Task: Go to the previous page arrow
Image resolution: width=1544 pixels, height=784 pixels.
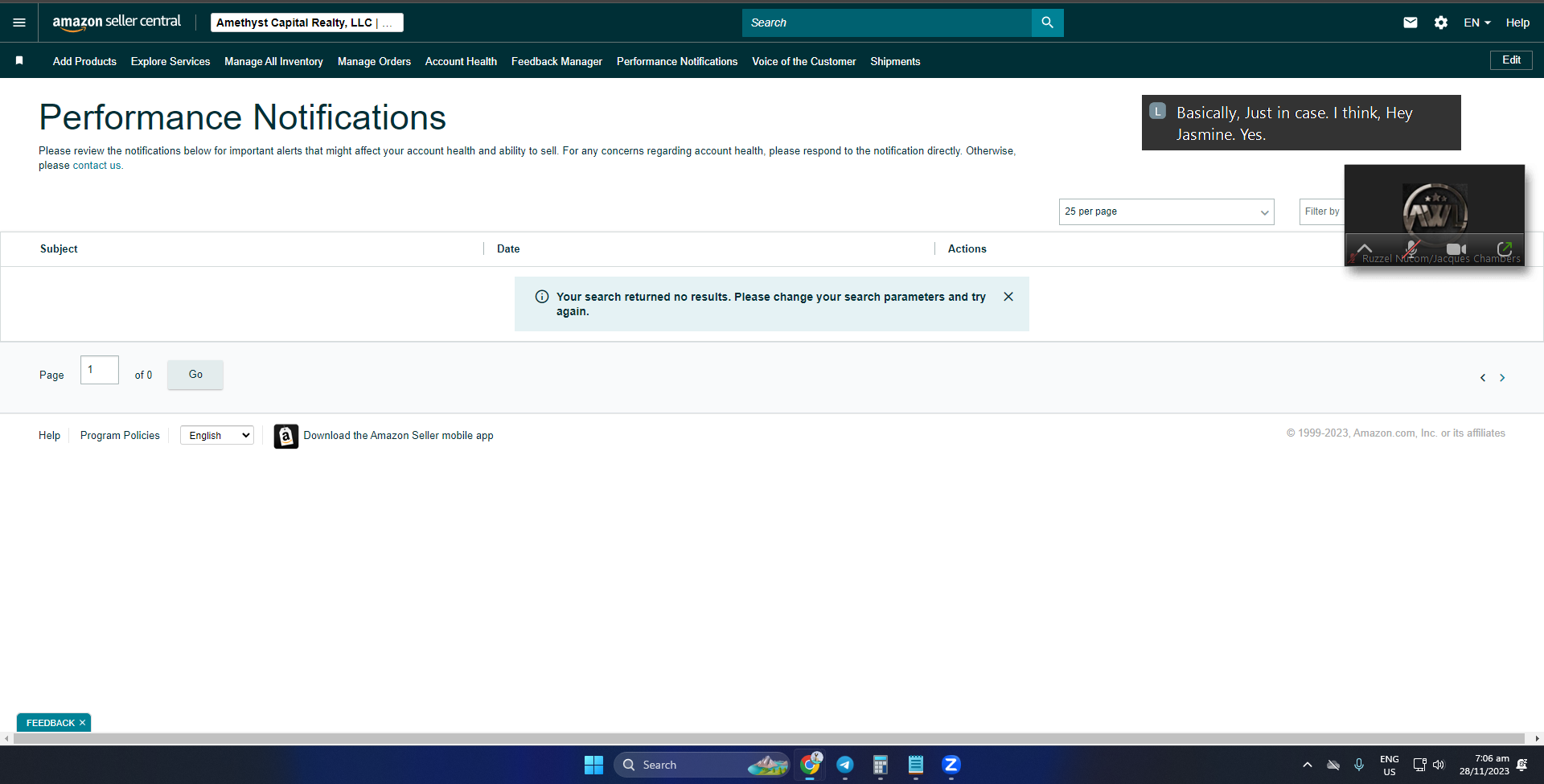Action: tap(1483, 378)
